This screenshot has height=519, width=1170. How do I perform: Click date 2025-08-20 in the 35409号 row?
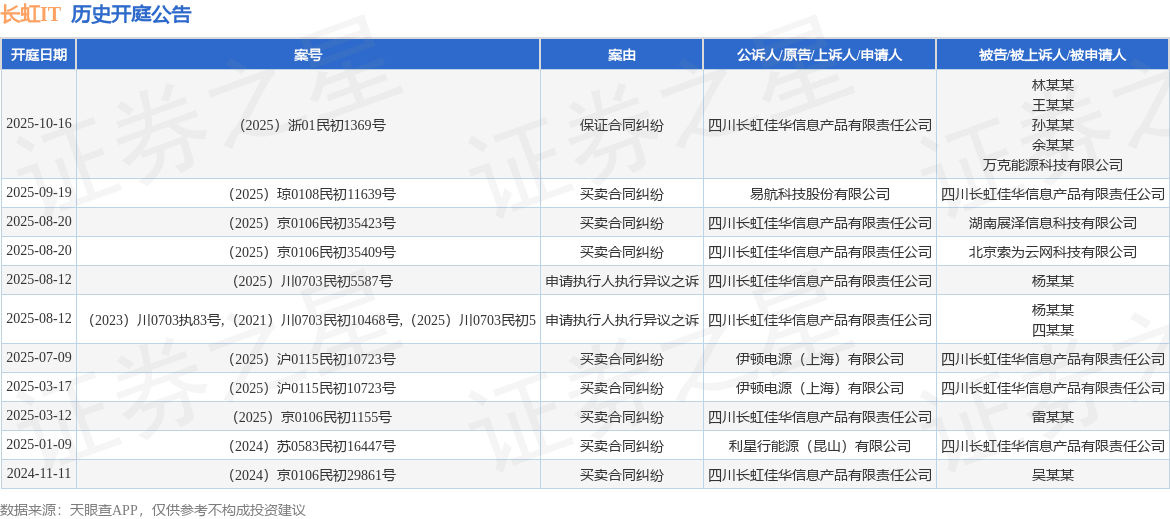(39, 251)
